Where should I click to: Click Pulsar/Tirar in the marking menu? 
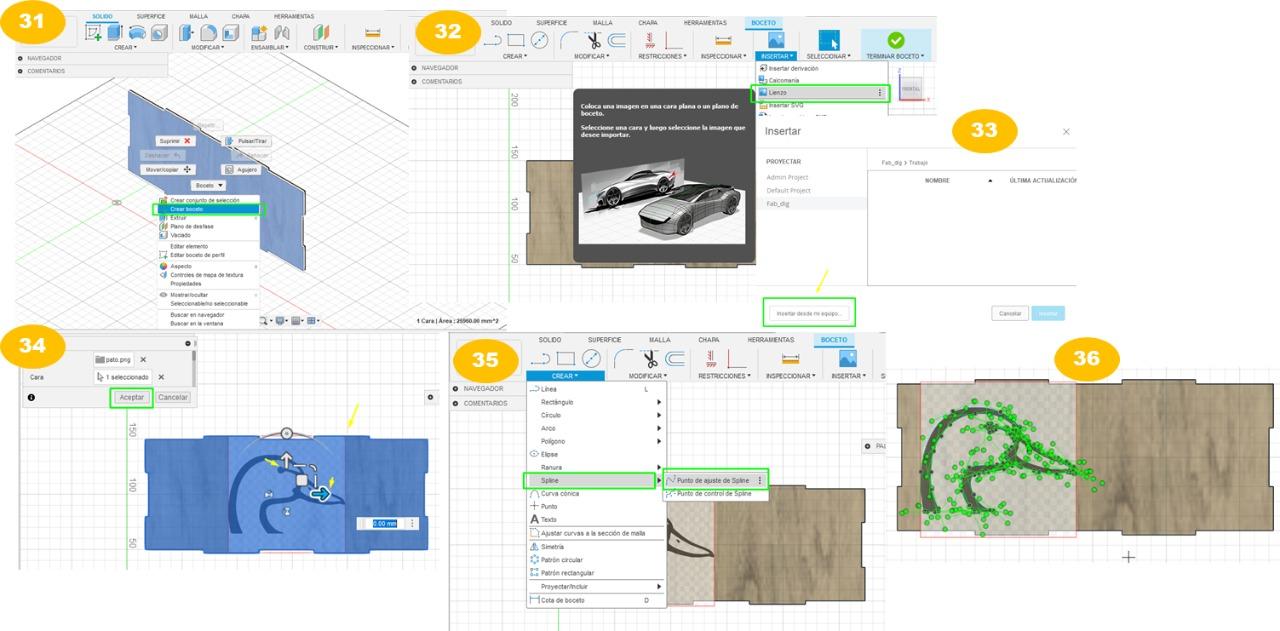pyautogui.click(x=245, y=141)
